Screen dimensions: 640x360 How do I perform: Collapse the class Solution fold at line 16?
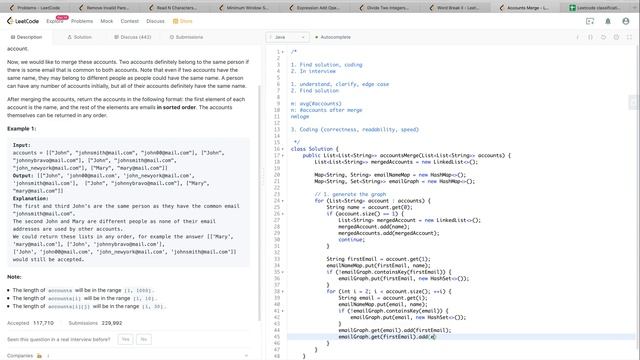(282, 149)
